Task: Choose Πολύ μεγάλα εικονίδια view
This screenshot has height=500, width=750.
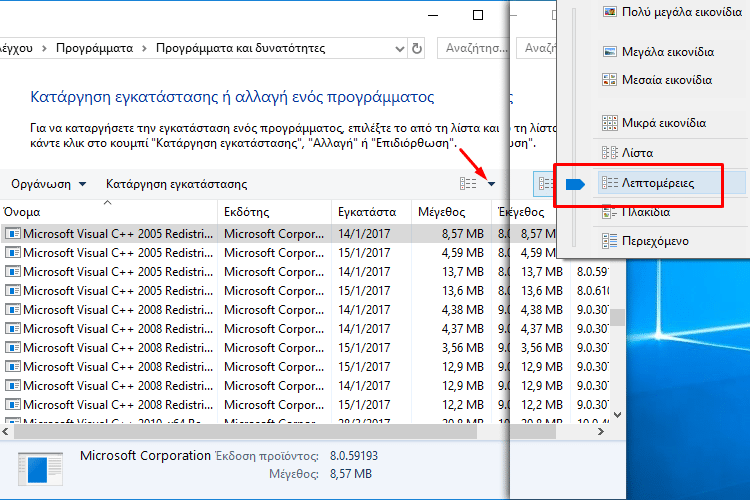Action: pyautogui.click(x=672, y=11)
